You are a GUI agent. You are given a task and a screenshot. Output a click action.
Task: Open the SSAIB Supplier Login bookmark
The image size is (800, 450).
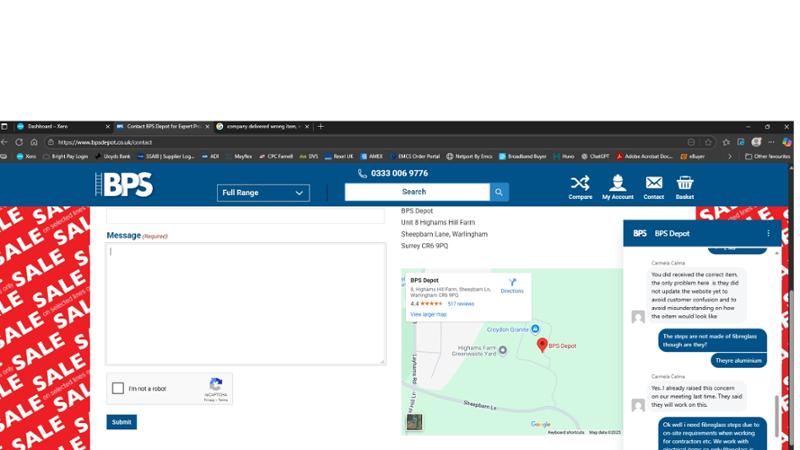pyautogui.click(x=166, y=157)
